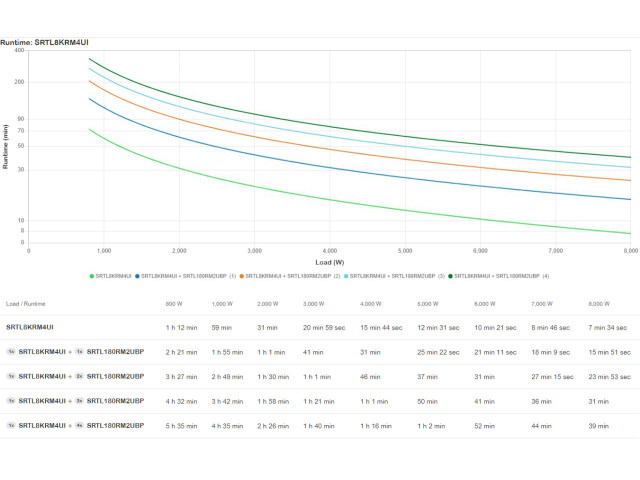Click the 2x quantity badge before SRTL180RM2UBP

coord(79,376)
